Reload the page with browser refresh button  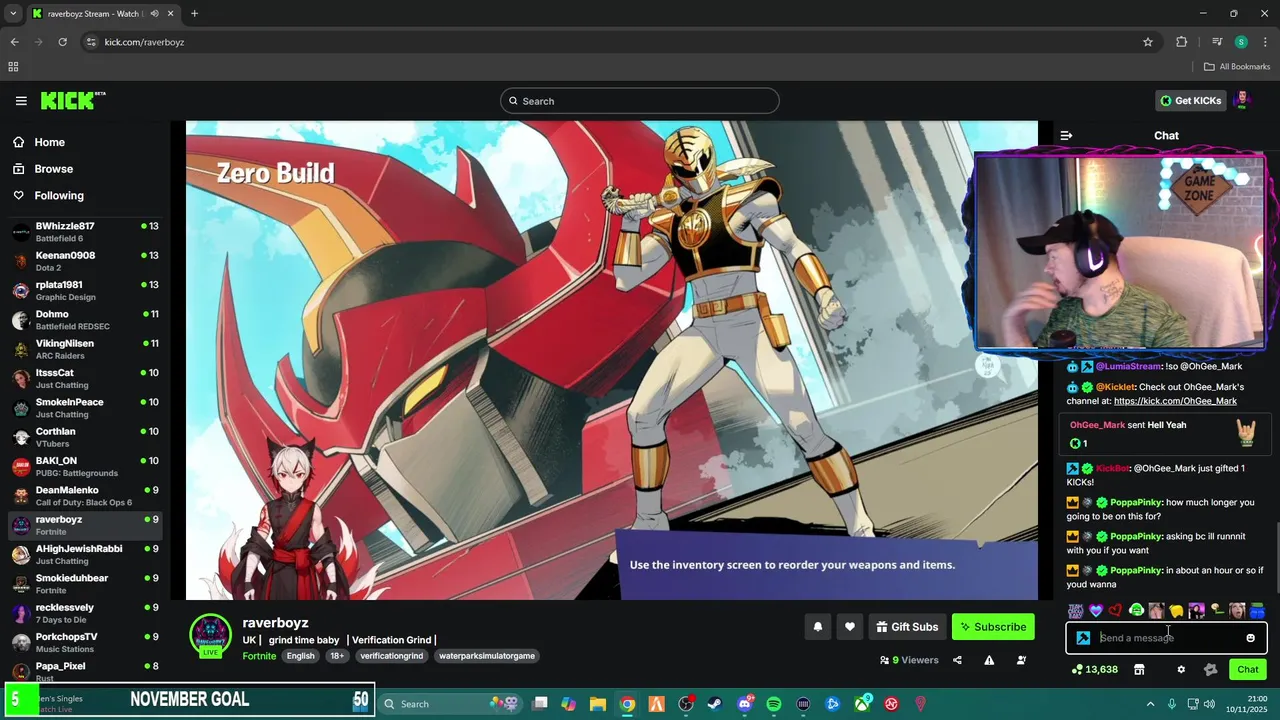pyautogui.click(x=62, y=42)
